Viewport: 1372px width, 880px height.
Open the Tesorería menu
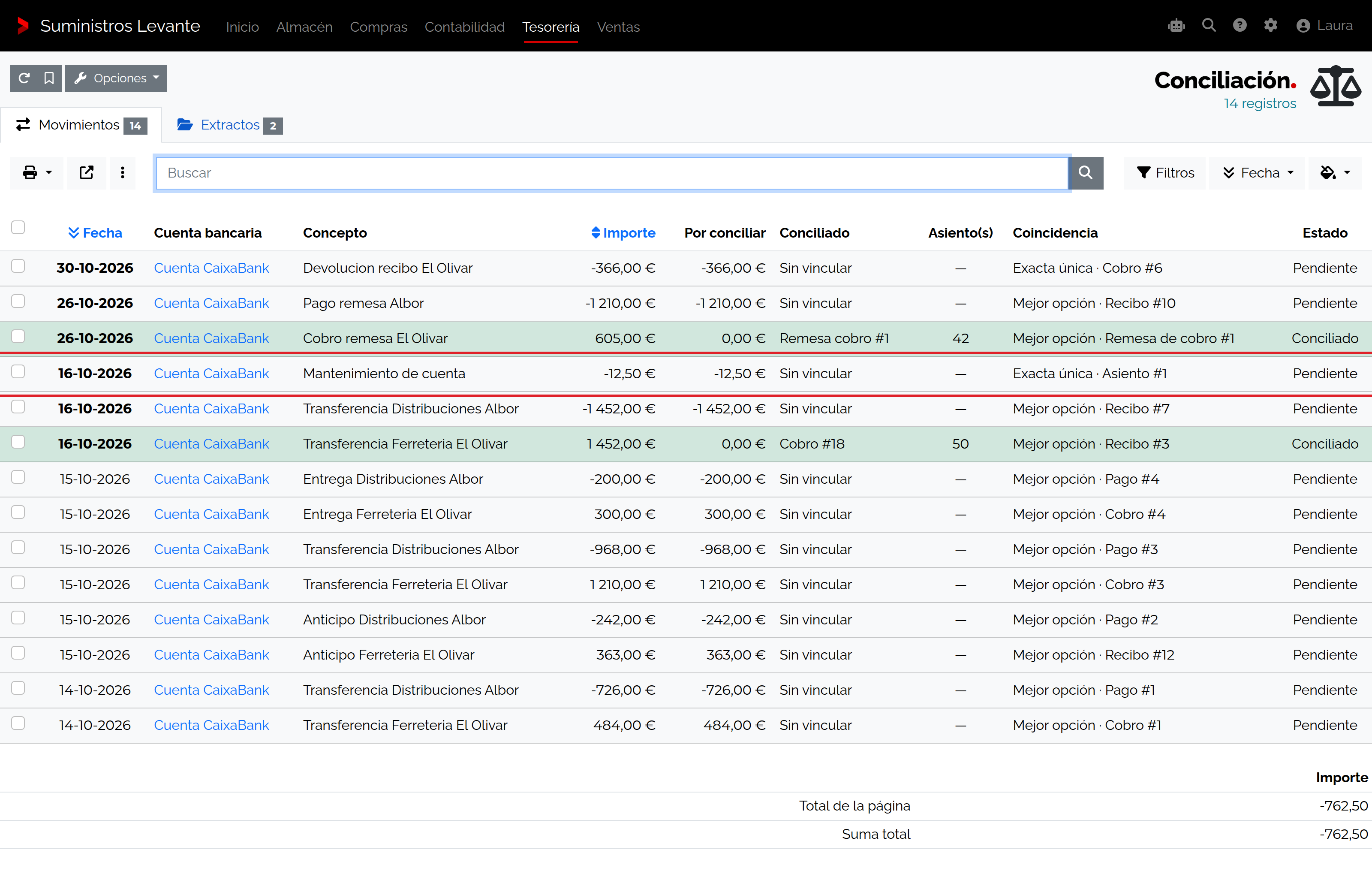tap(551, 27)
